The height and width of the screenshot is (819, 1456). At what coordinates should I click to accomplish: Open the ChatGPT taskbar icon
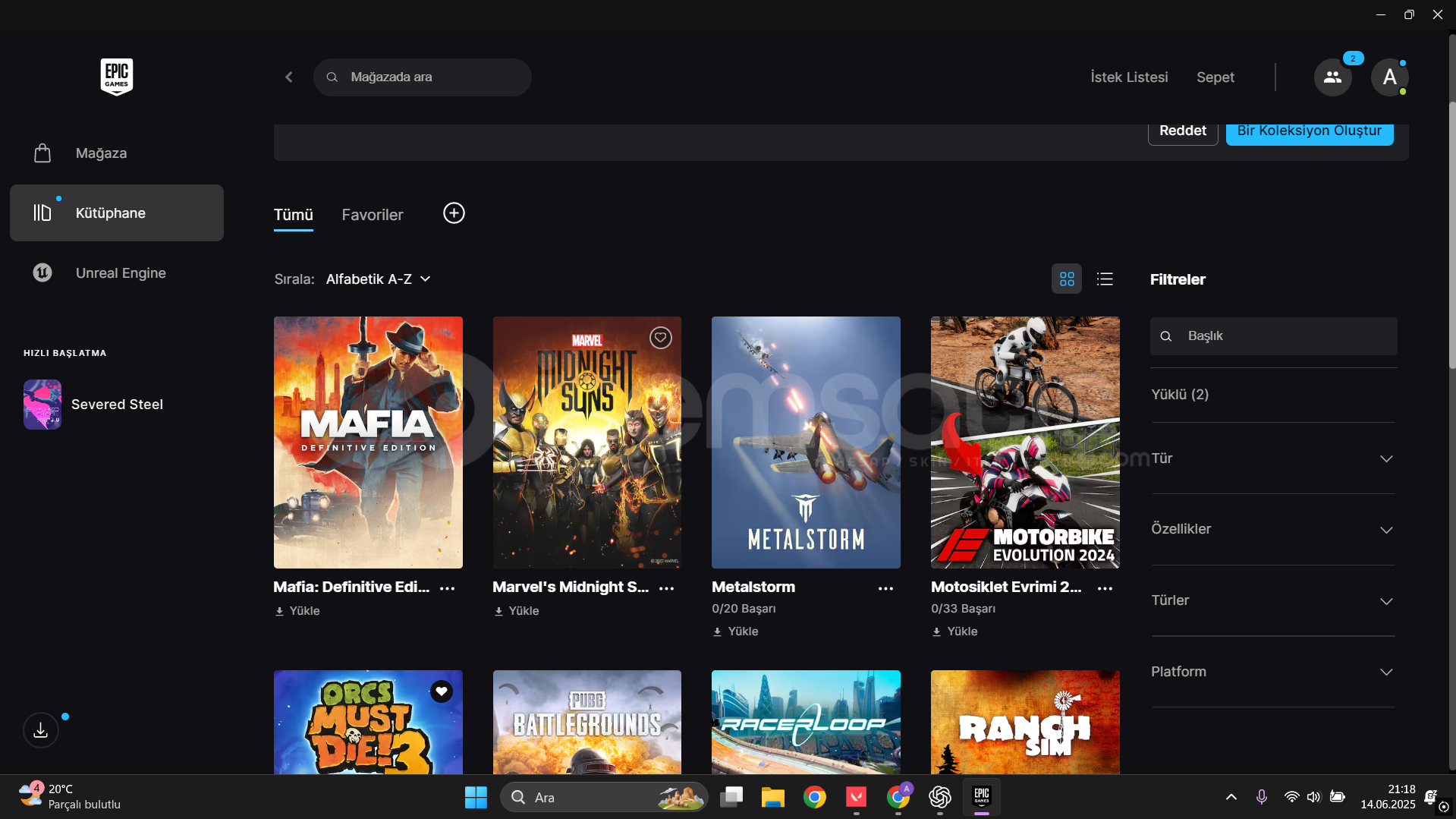[x=939, y=797]
